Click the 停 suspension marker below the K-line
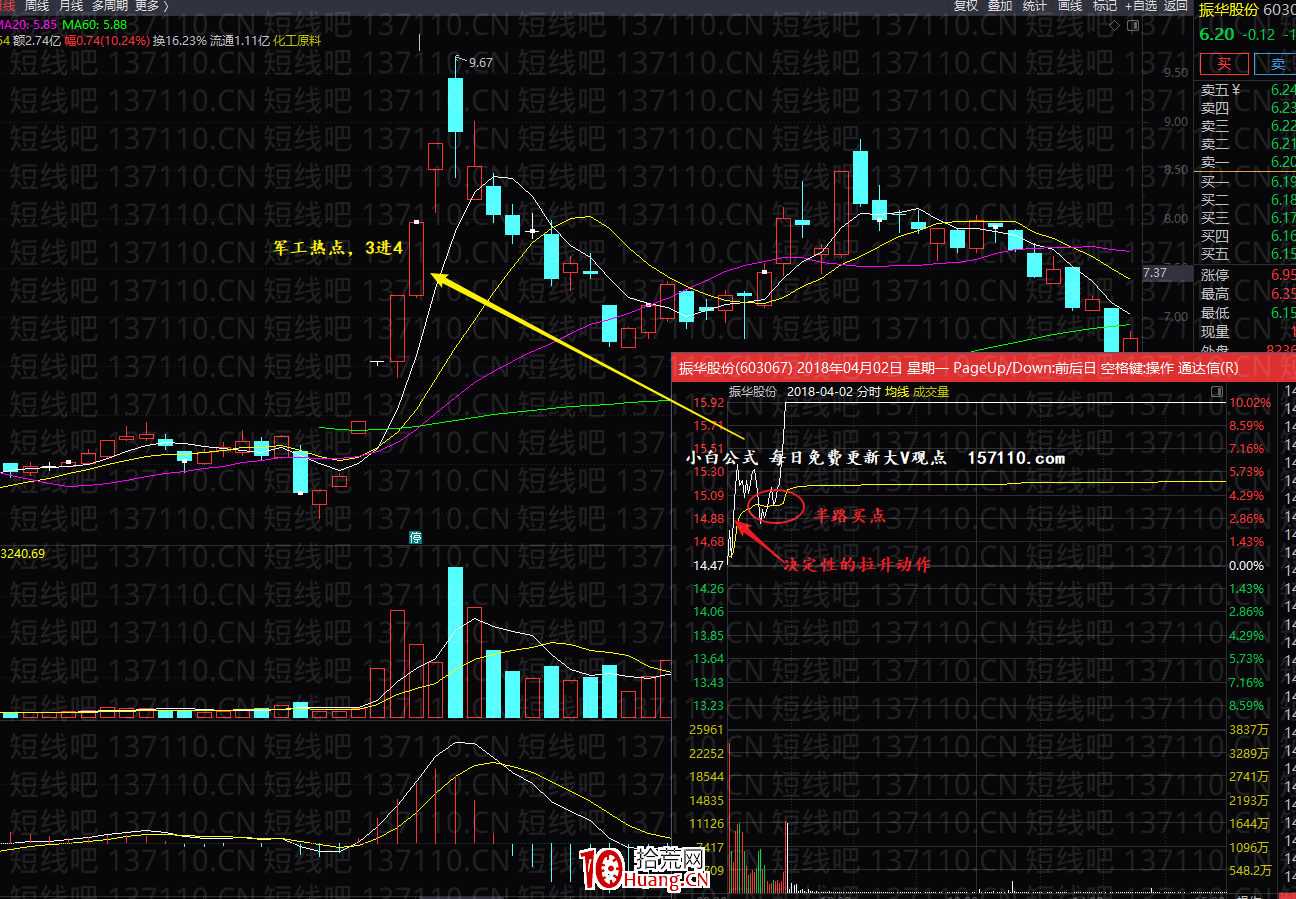Image resolution: width=1296 pixels, height=899 pixels. click(x=416, y=538)
